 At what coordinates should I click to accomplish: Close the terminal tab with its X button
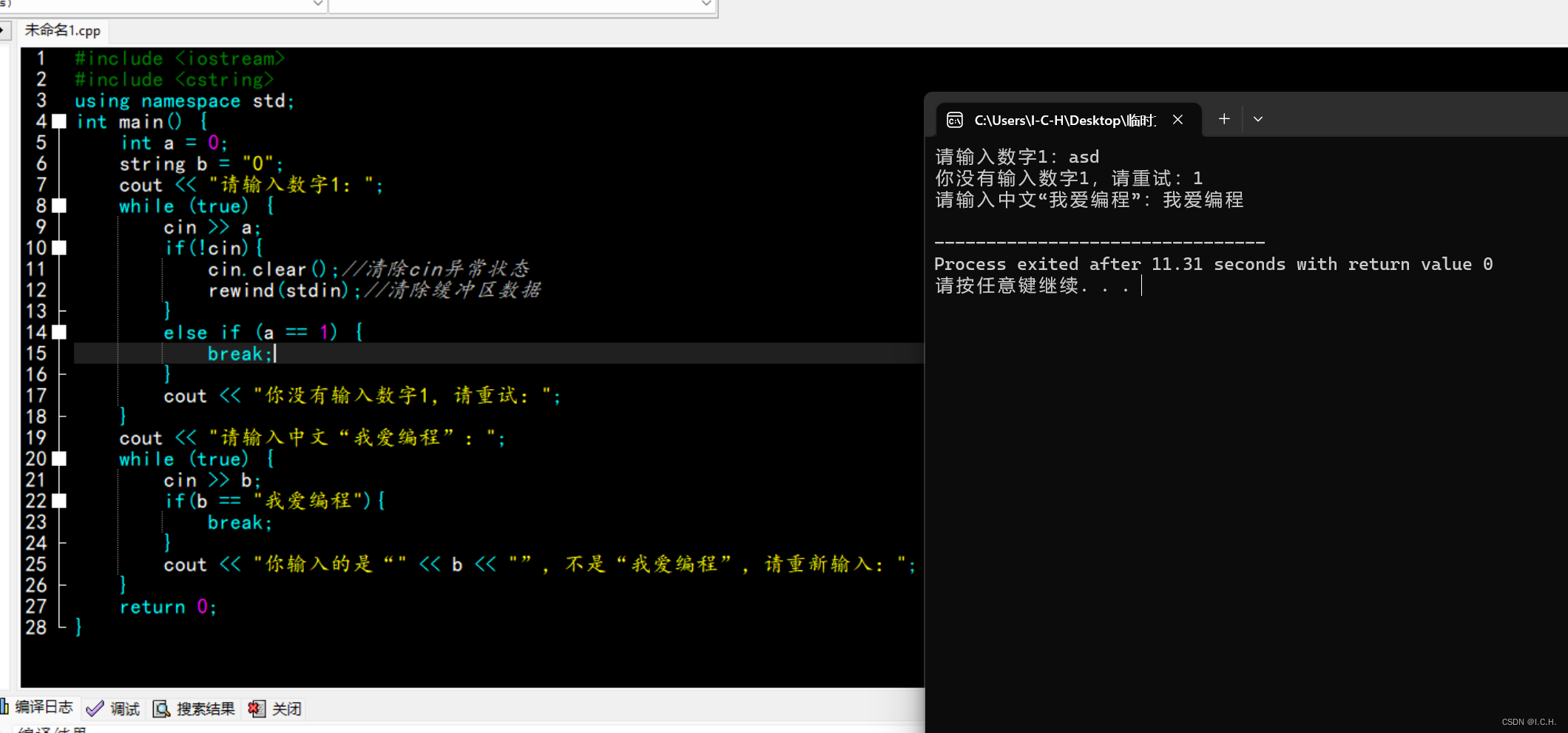[x=1177, y=119]
